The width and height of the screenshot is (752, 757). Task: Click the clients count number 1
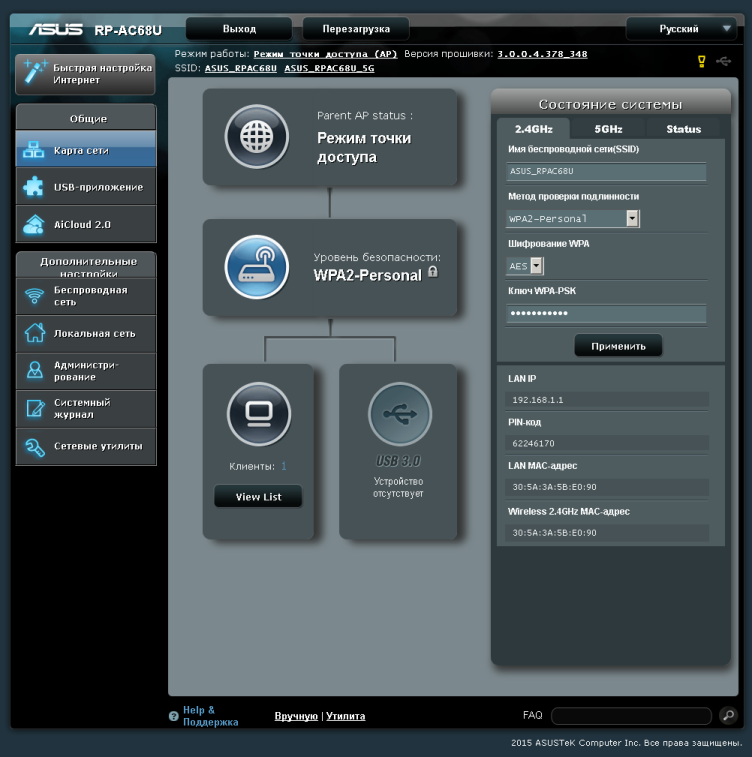click(x=284, y=466)
